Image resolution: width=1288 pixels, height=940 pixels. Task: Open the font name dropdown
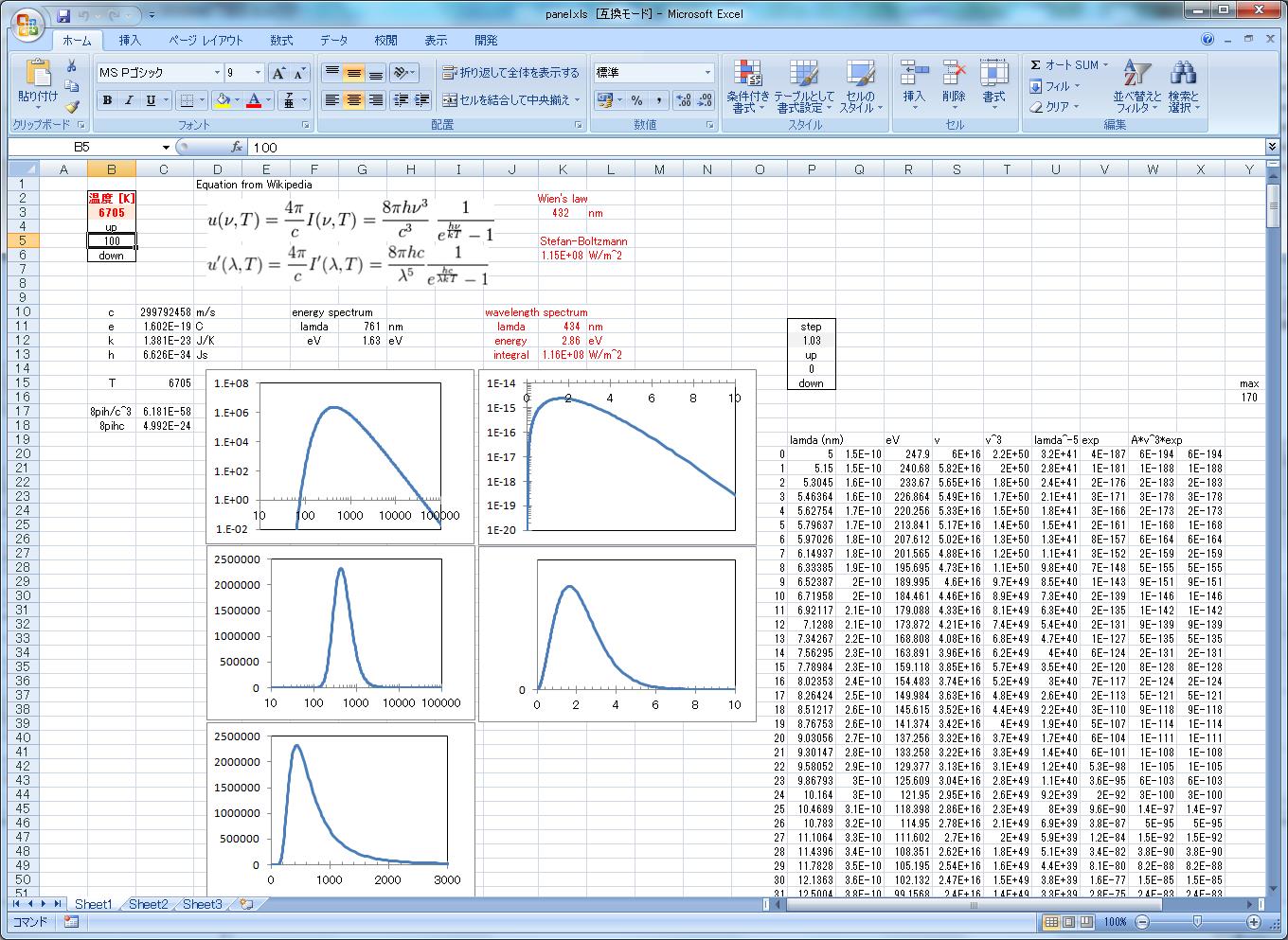tap(216, 73)
